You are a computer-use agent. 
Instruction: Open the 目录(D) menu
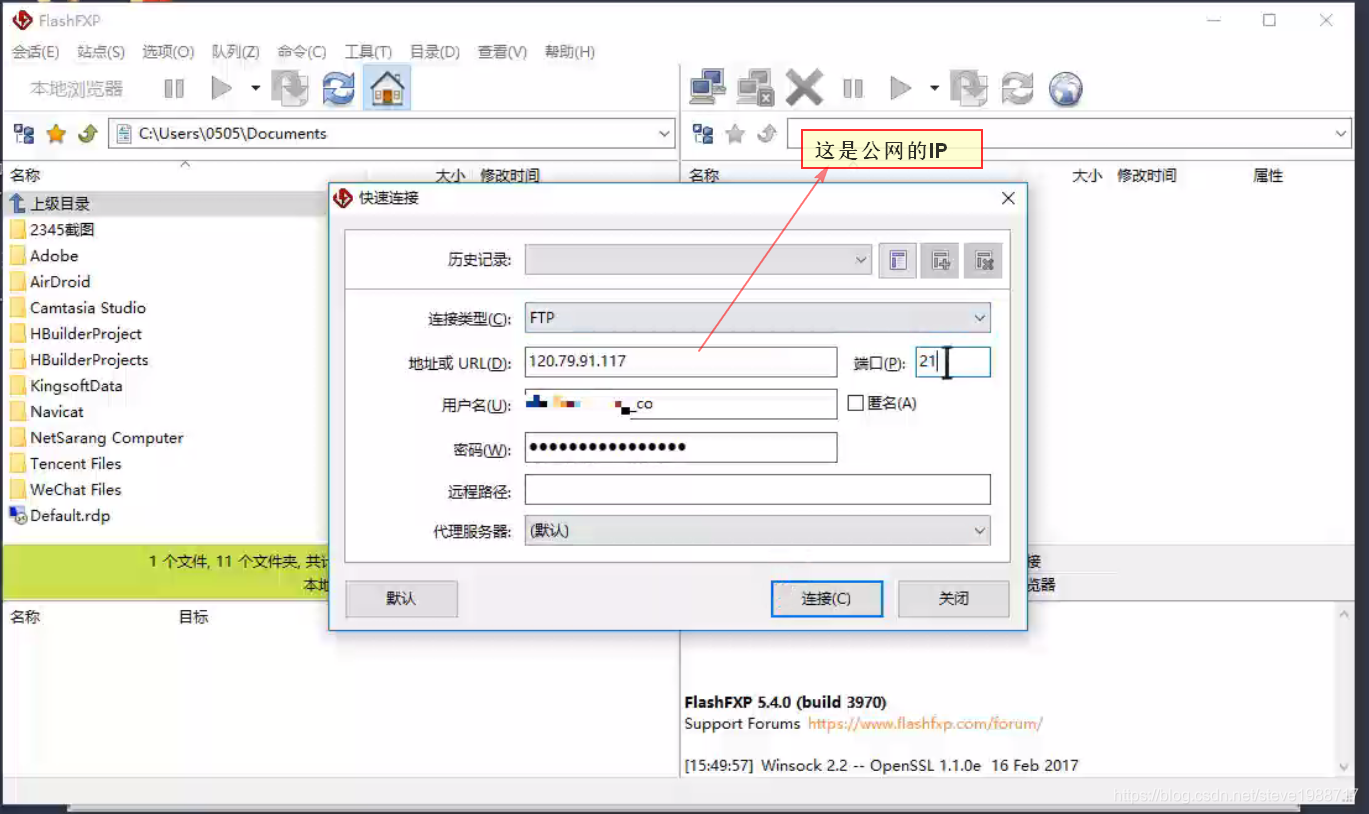click(435, 52)
